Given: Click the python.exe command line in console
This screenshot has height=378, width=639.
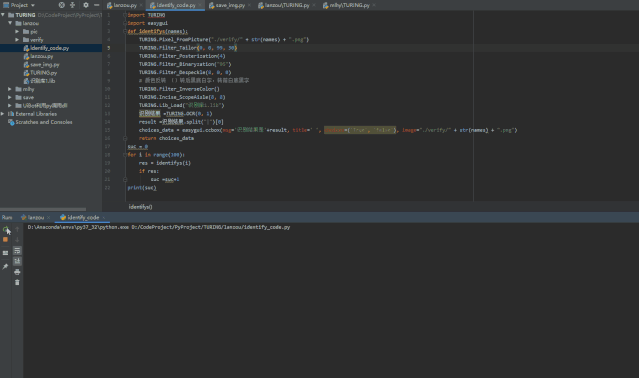Looking at the screenshot, I should tap(159, 227).
